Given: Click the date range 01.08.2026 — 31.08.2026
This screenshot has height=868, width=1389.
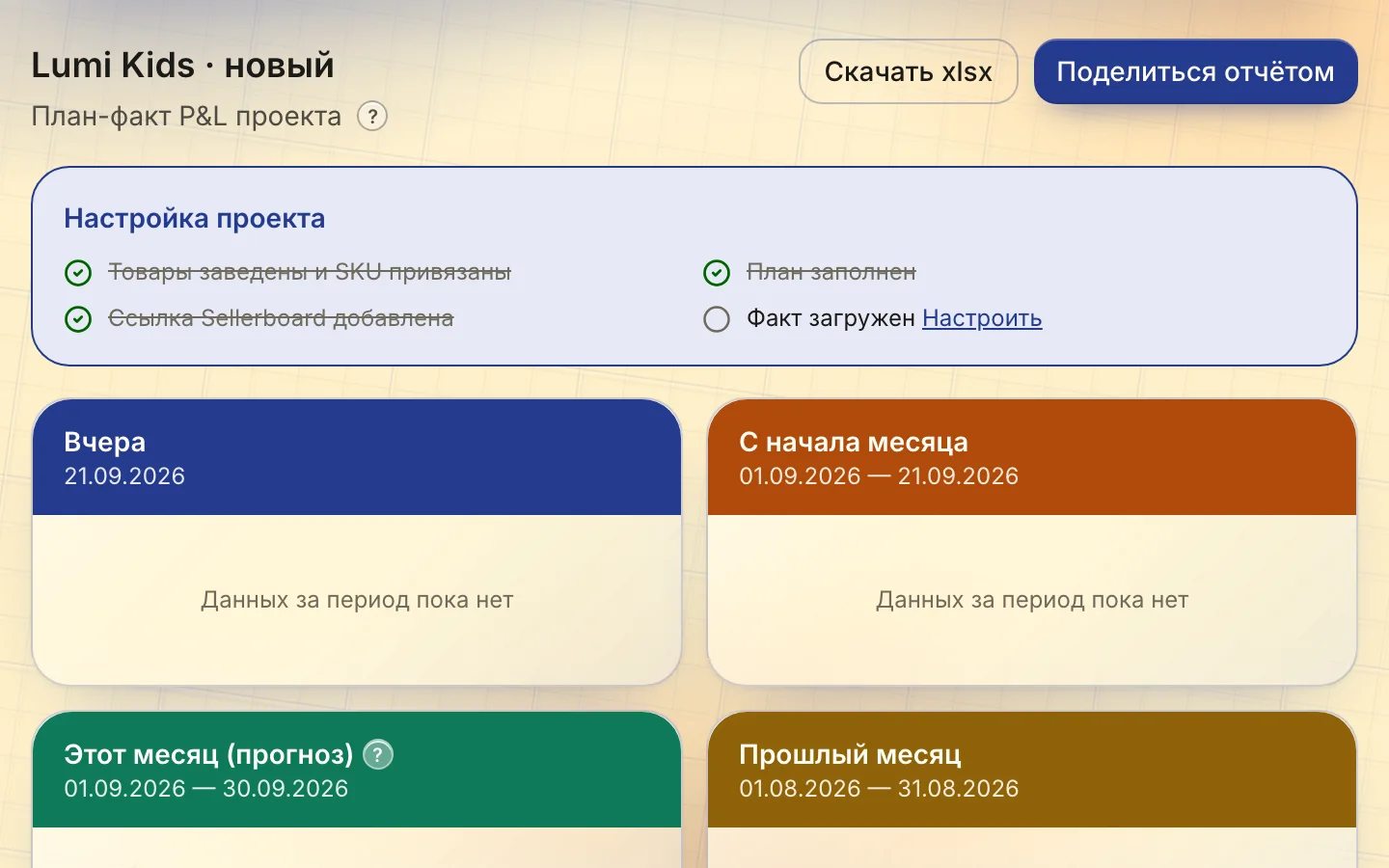Looking at the screenshot, I should [x=879, y=789].
